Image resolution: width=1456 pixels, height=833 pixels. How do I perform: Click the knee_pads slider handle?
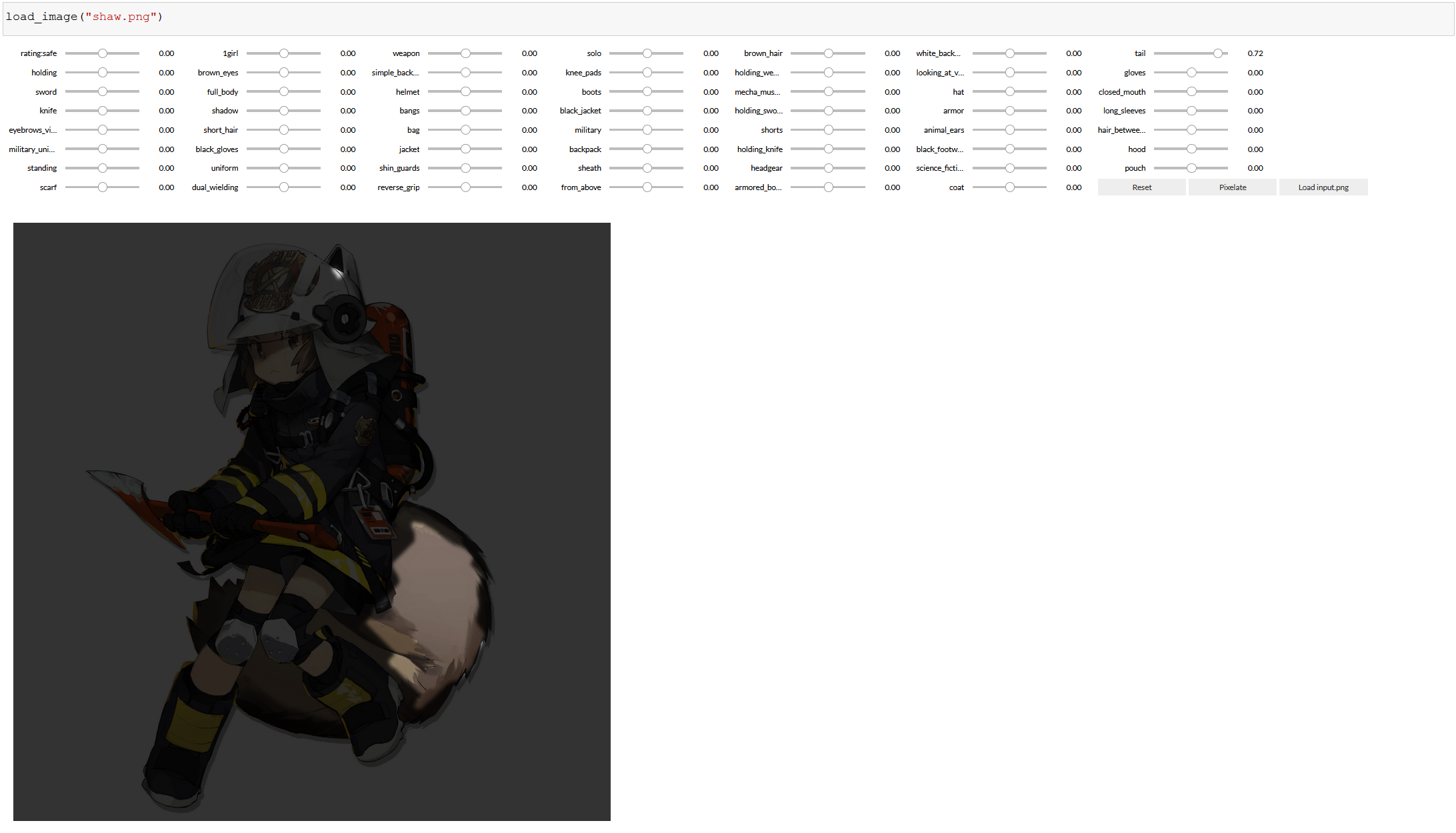point(647,73)
